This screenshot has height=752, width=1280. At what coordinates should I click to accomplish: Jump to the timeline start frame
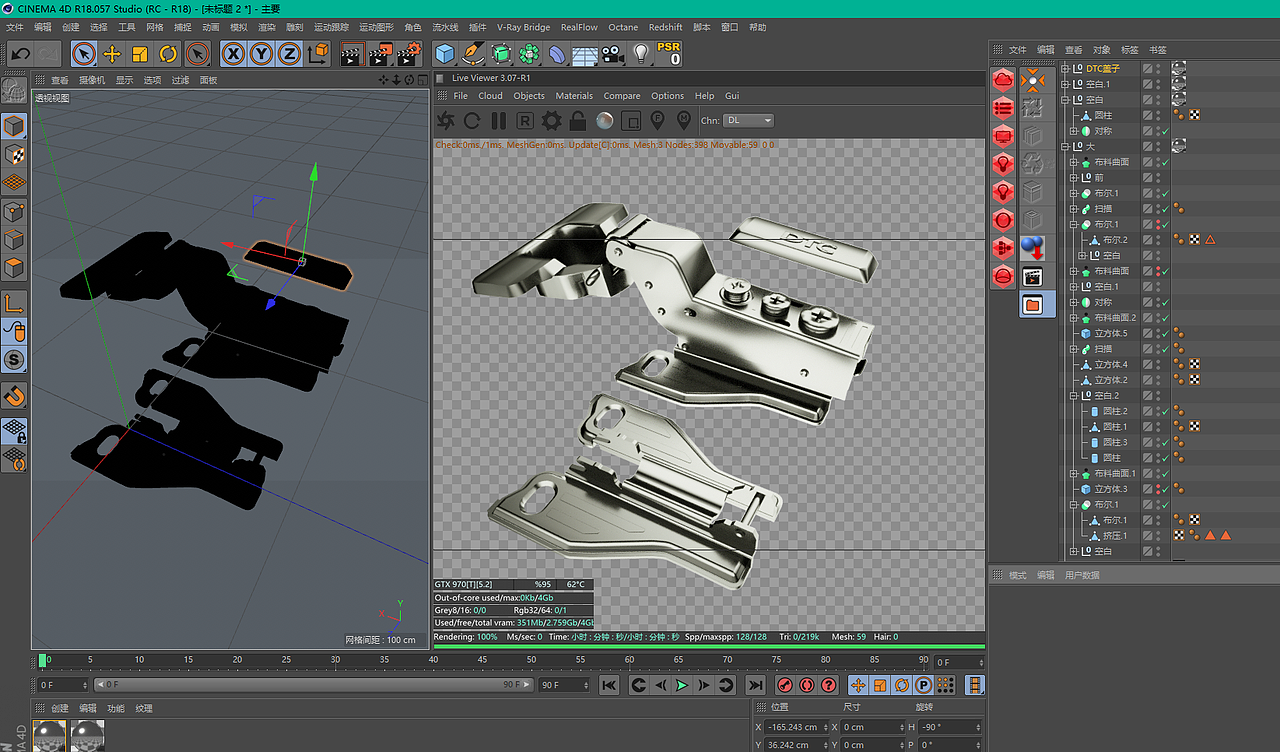[608, 685]
